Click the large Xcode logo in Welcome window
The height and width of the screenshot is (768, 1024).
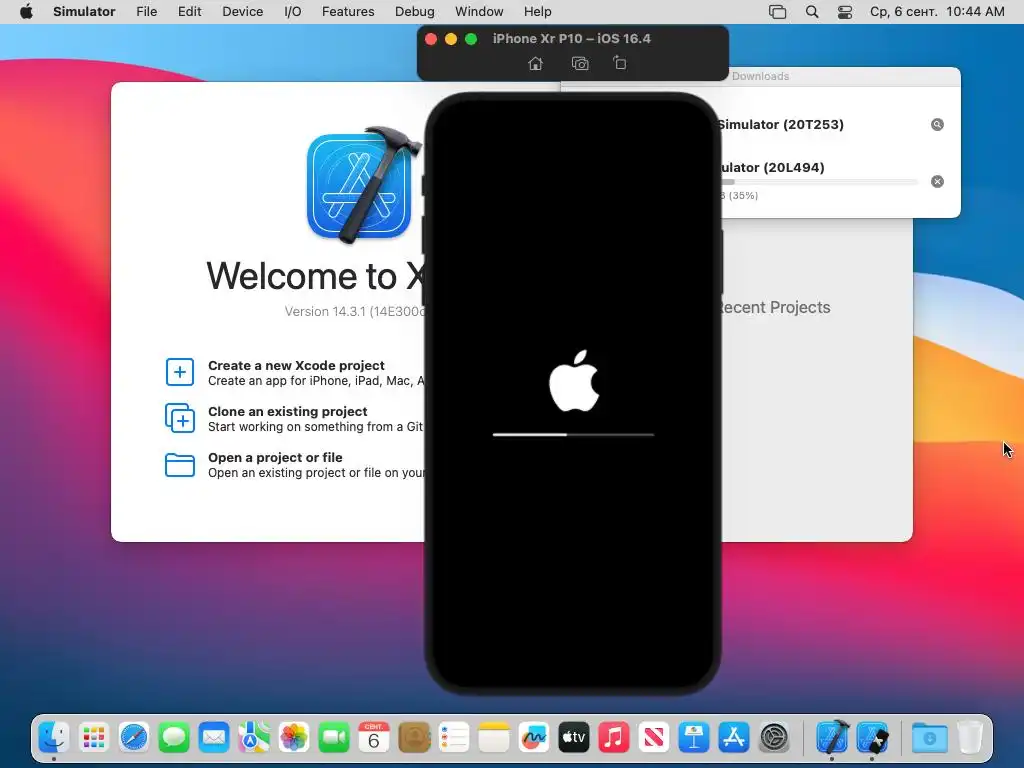364,185
